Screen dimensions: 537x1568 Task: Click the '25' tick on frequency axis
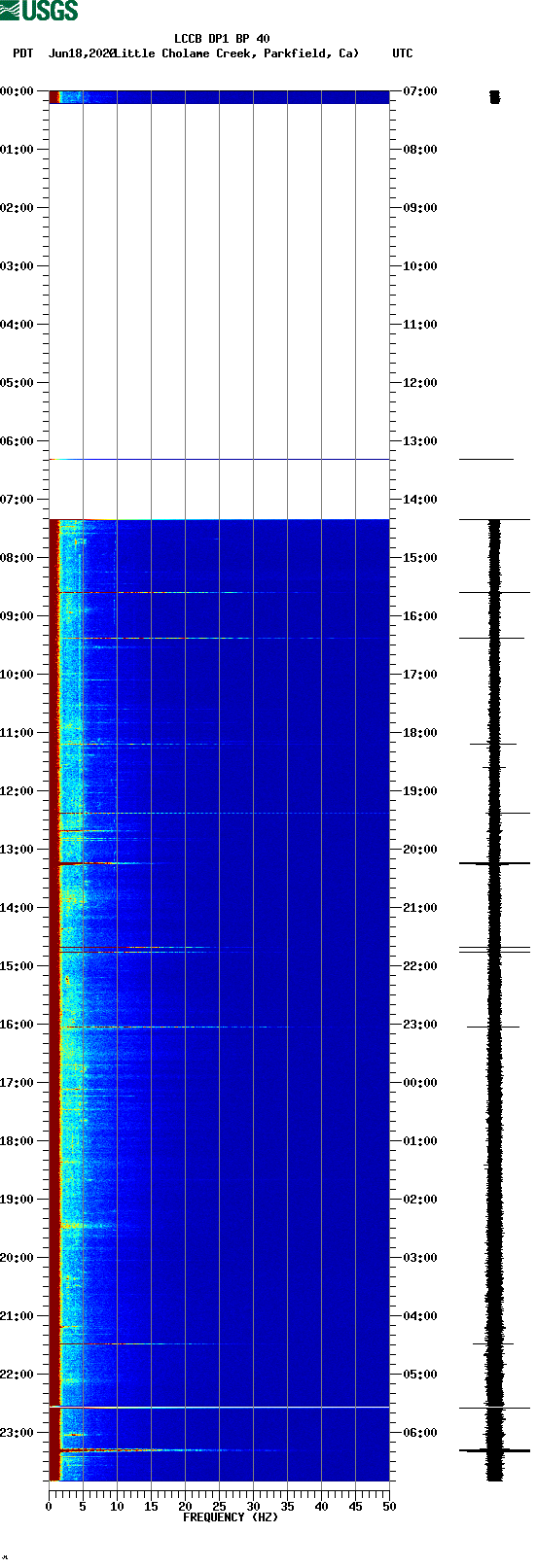point(219,1507)
